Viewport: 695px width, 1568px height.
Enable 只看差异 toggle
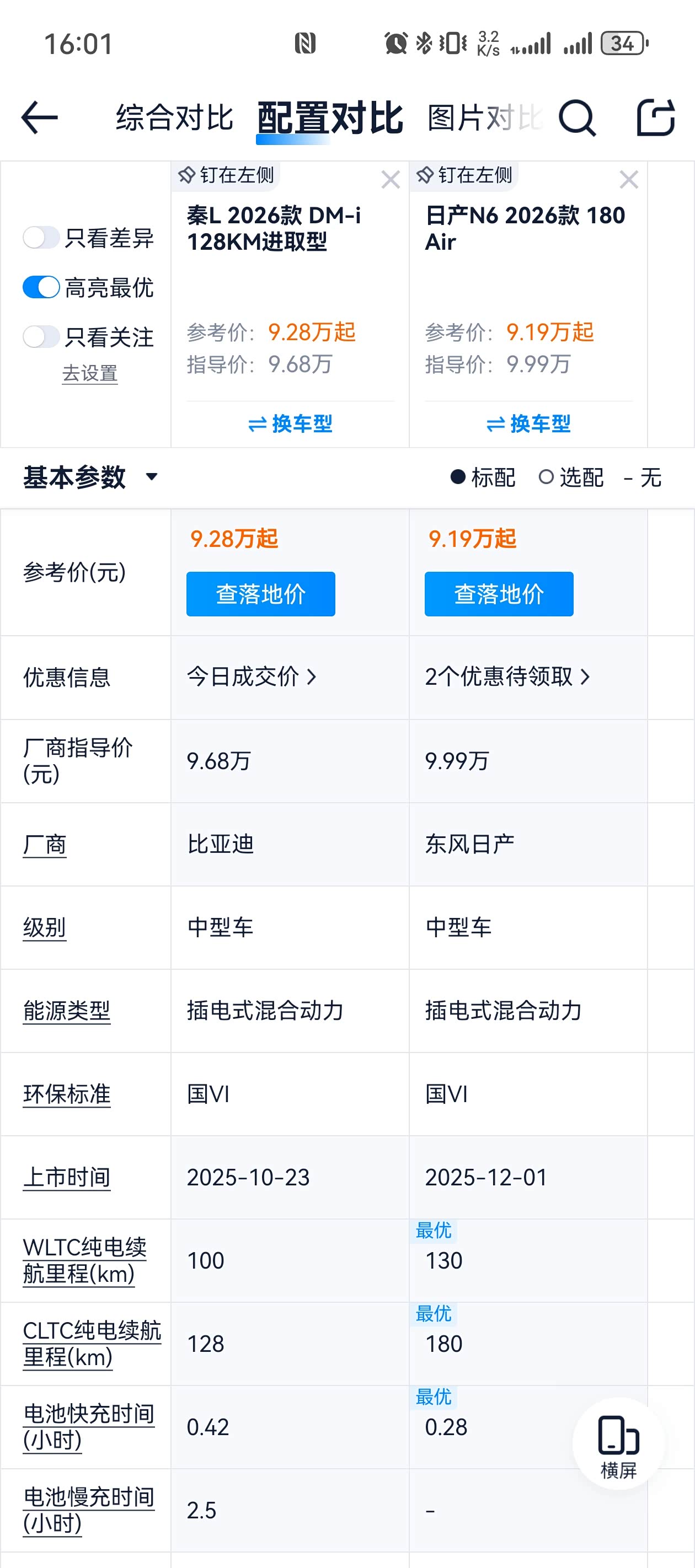pos(41,238)
